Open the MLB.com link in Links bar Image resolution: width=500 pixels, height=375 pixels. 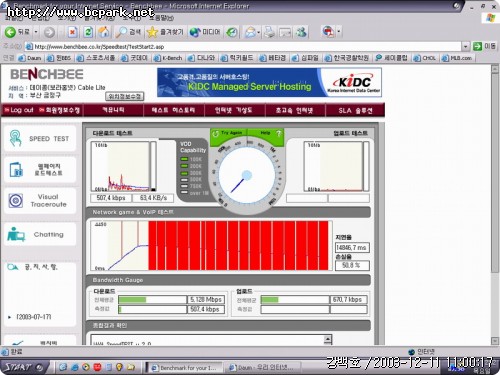[457, 58]
